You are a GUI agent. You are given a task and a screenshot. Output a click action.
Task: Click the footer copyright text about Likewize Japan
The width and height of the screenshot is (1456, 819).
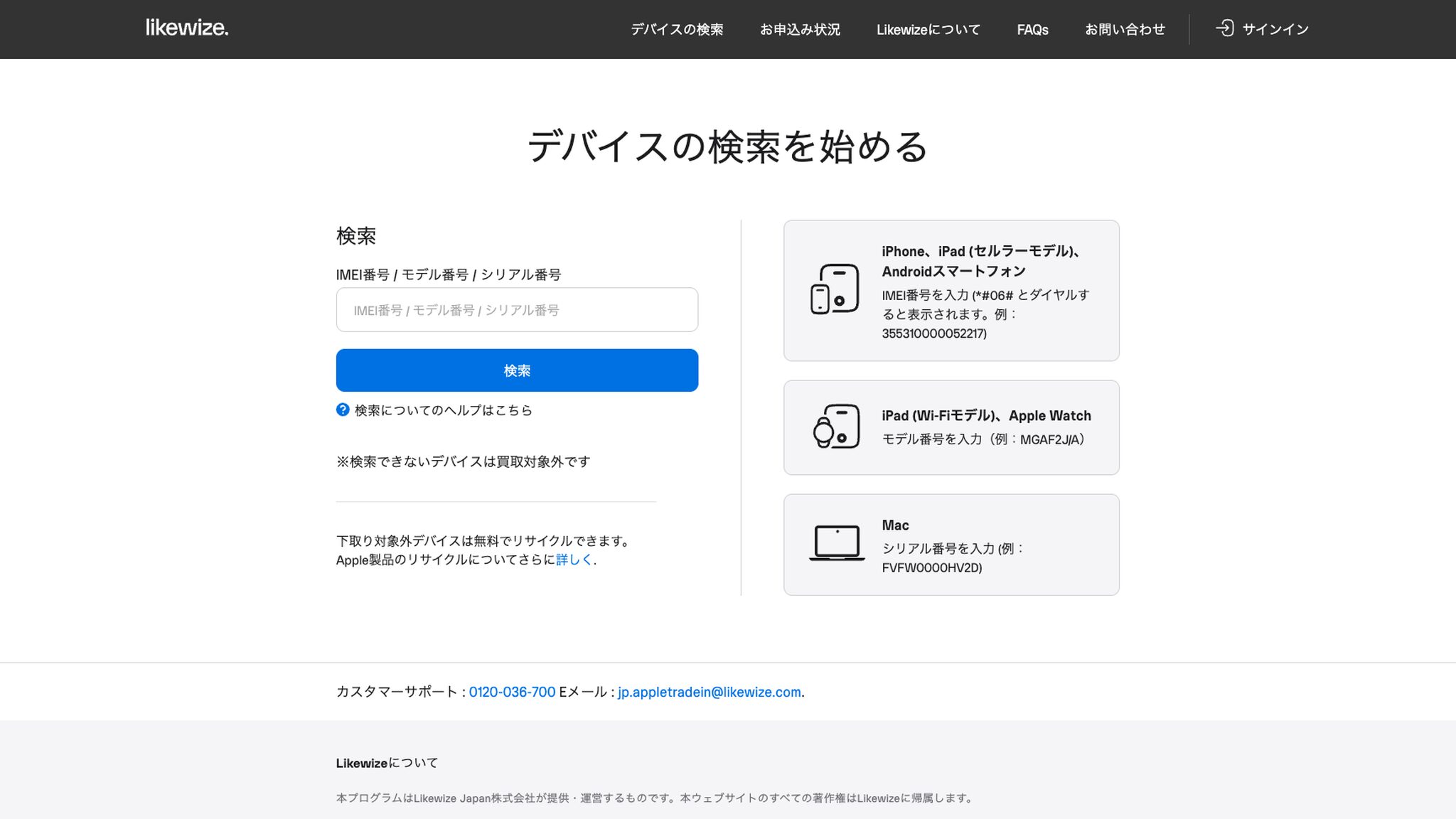[655, 798]
